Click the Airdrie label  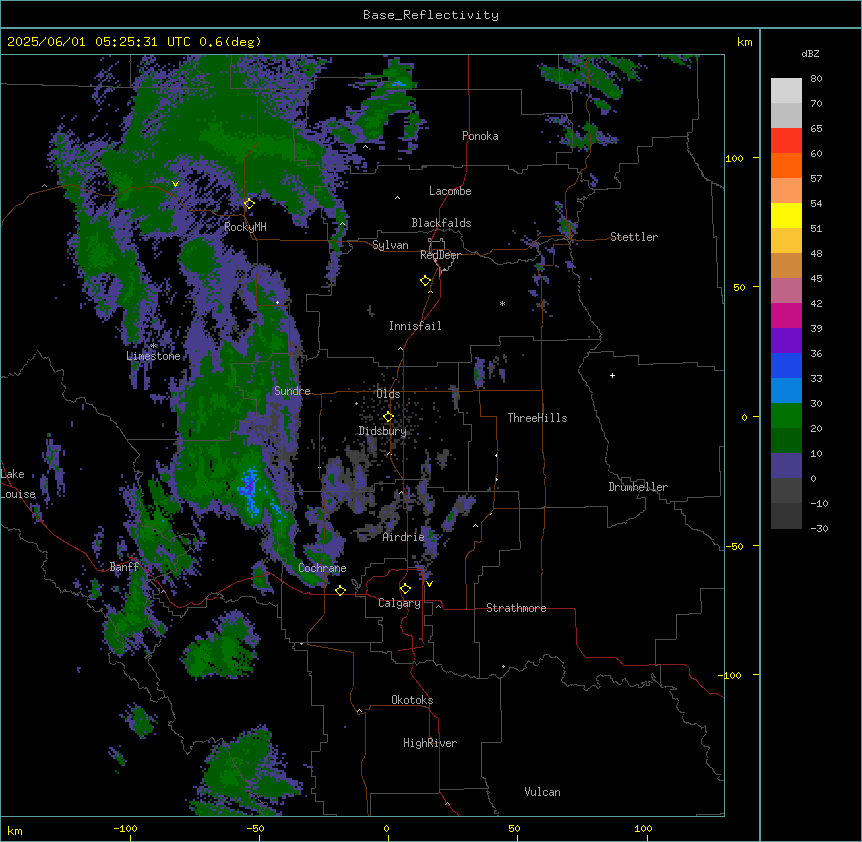click(404, 537)
